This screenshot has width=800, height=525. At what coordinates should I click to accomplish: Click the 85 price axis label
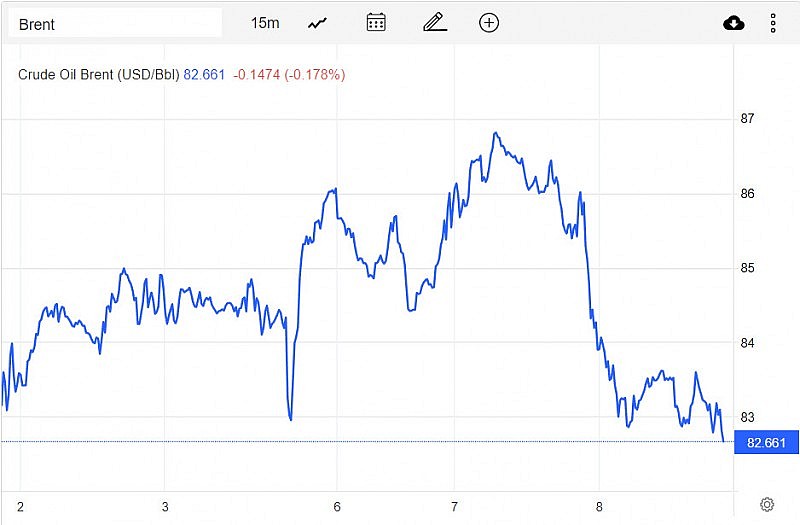pos(747,268)
